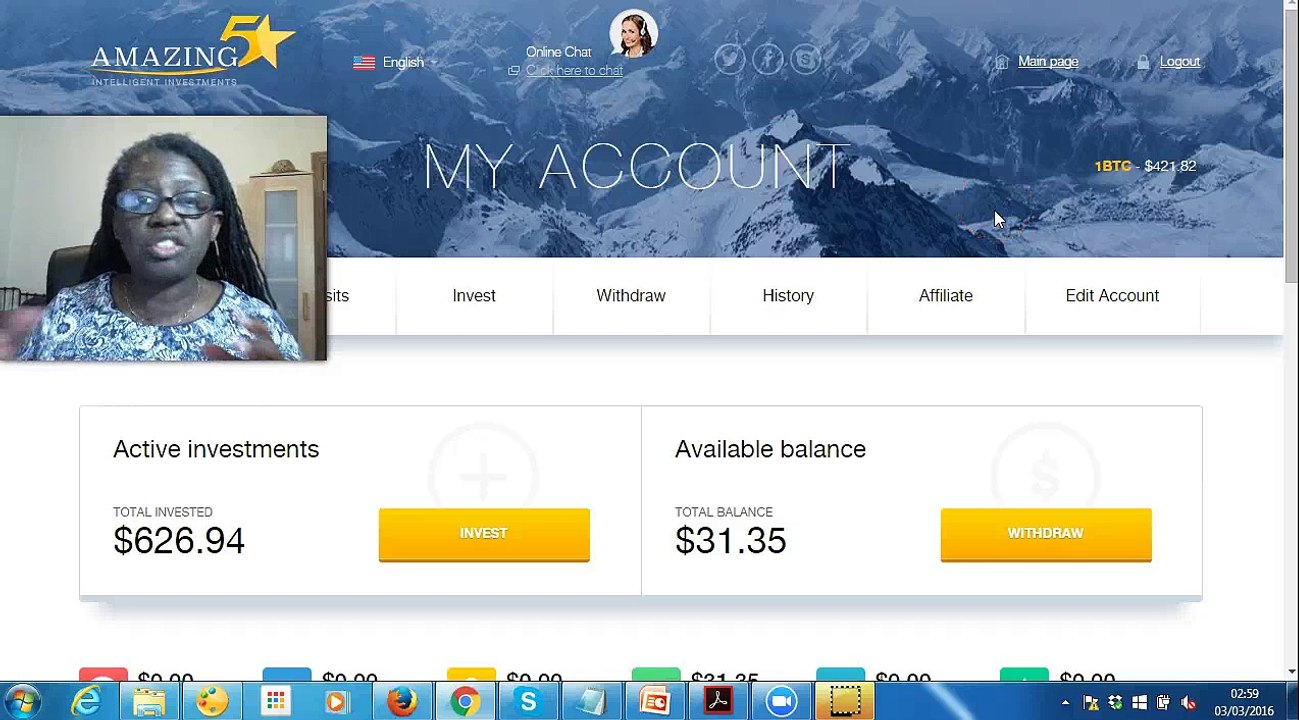Switch to the History tab
This screenshot has height=720, width=1299.
(788, 296)
